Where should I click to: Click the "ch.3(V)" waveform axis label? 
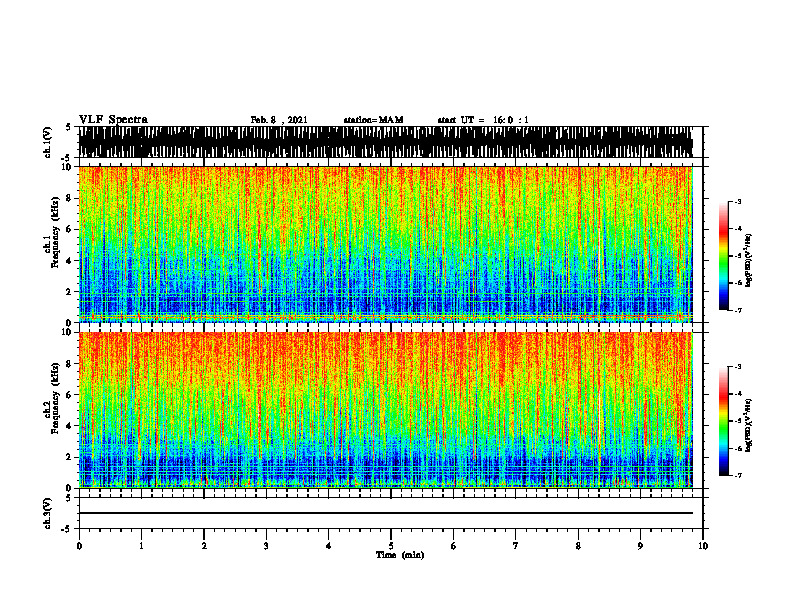[x=48, y=513]
